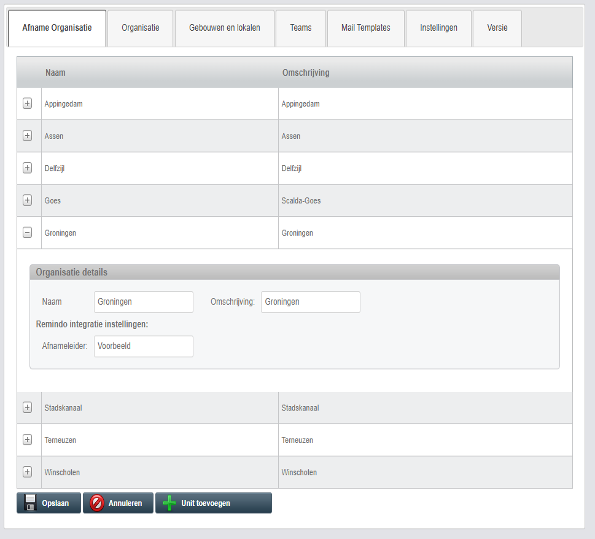Click the Opslaan save button
The width and height of the screenshot is (595, 539).
point(49,503)
